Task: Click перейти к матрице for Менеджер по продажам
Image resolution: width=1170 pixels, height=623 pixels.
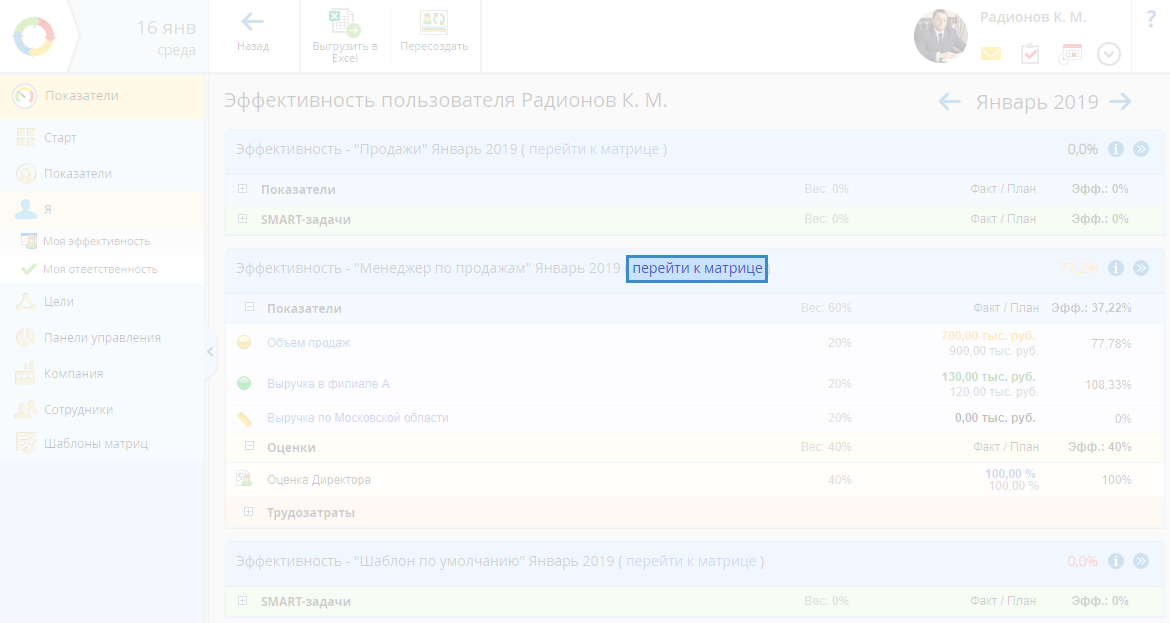Action: pyautogui.click(x=697, y=268)
